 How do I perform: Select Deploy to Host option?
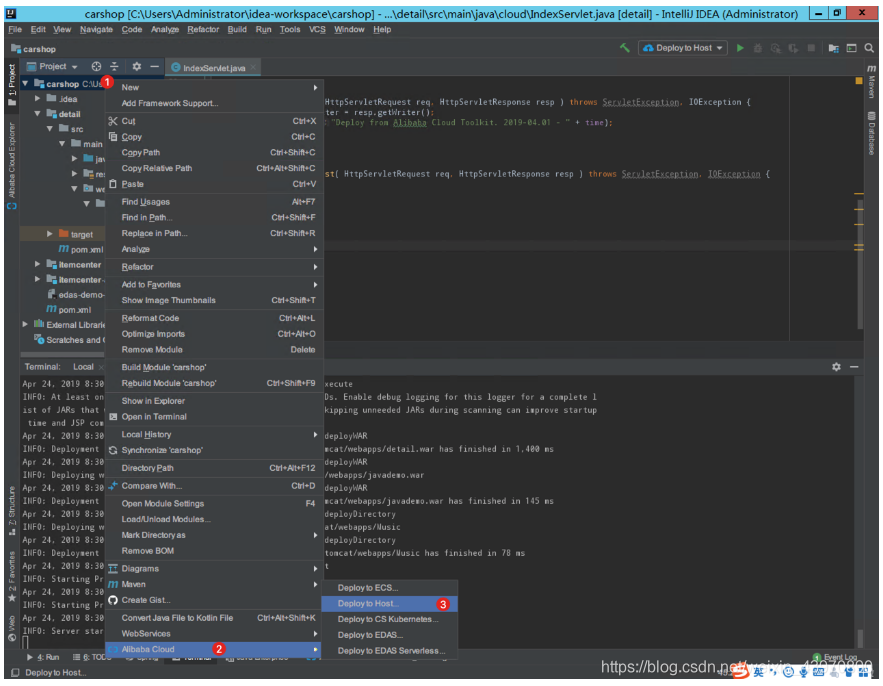(x=389, y=604)
